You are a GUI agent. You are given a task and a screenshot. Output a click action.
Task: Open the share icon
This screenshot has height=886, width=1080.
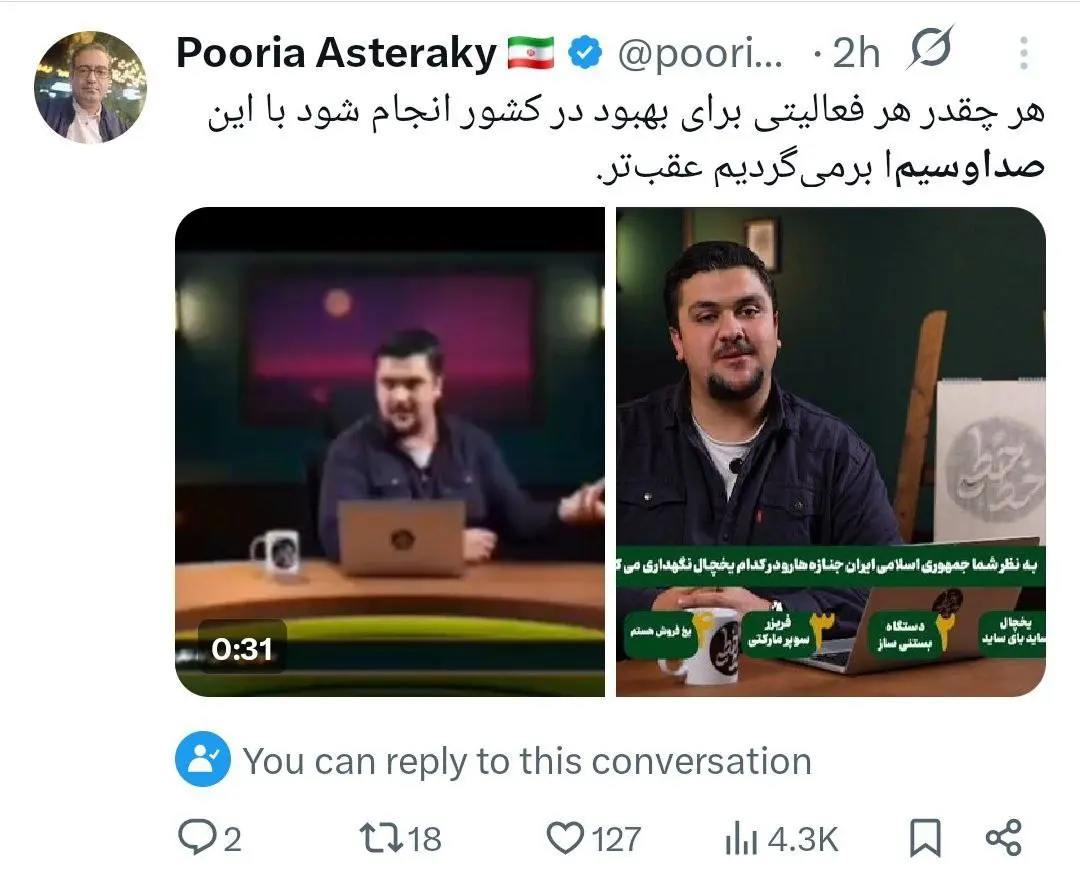[x=1004, y=838]
